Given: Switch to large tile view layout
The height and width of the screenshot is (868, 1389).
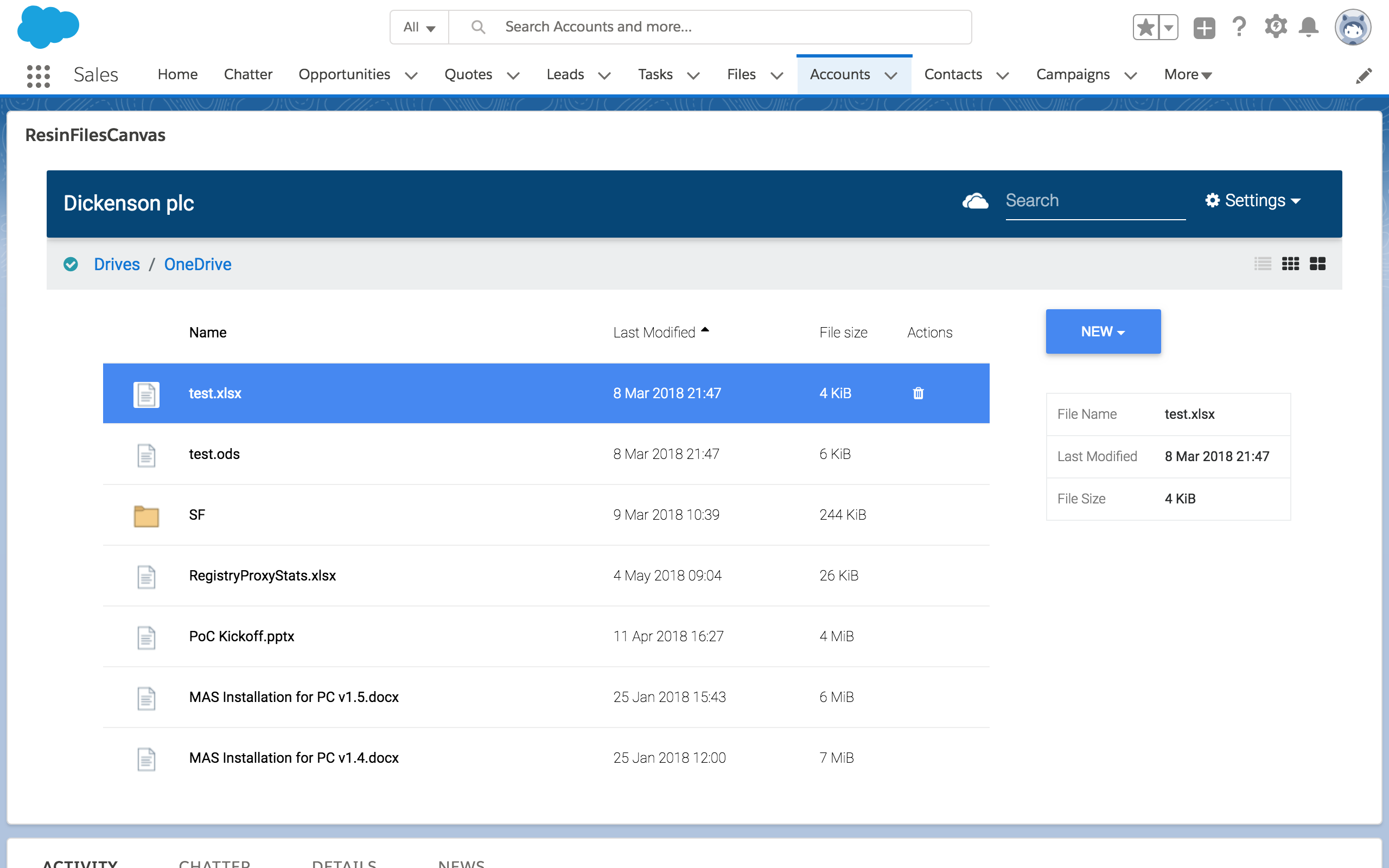Looking at the screenshot, I should pos(1317,264).
